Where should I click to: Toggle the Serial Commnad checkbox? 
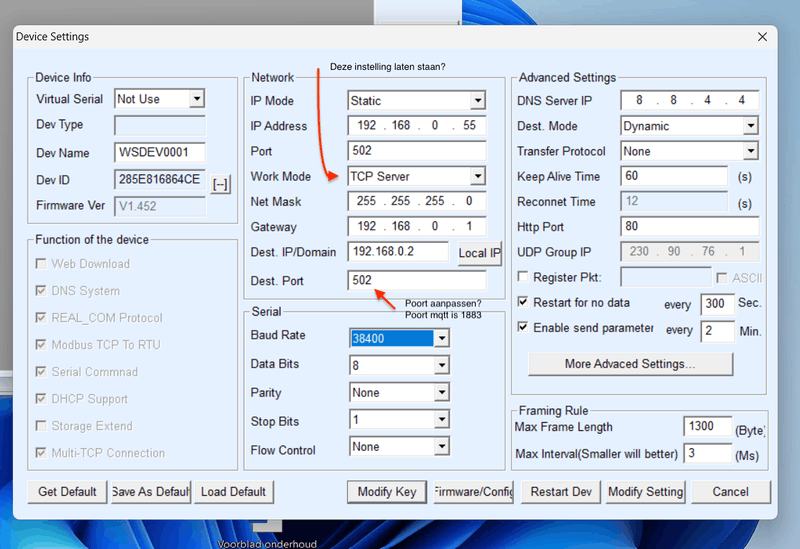(x=41, y=372)
